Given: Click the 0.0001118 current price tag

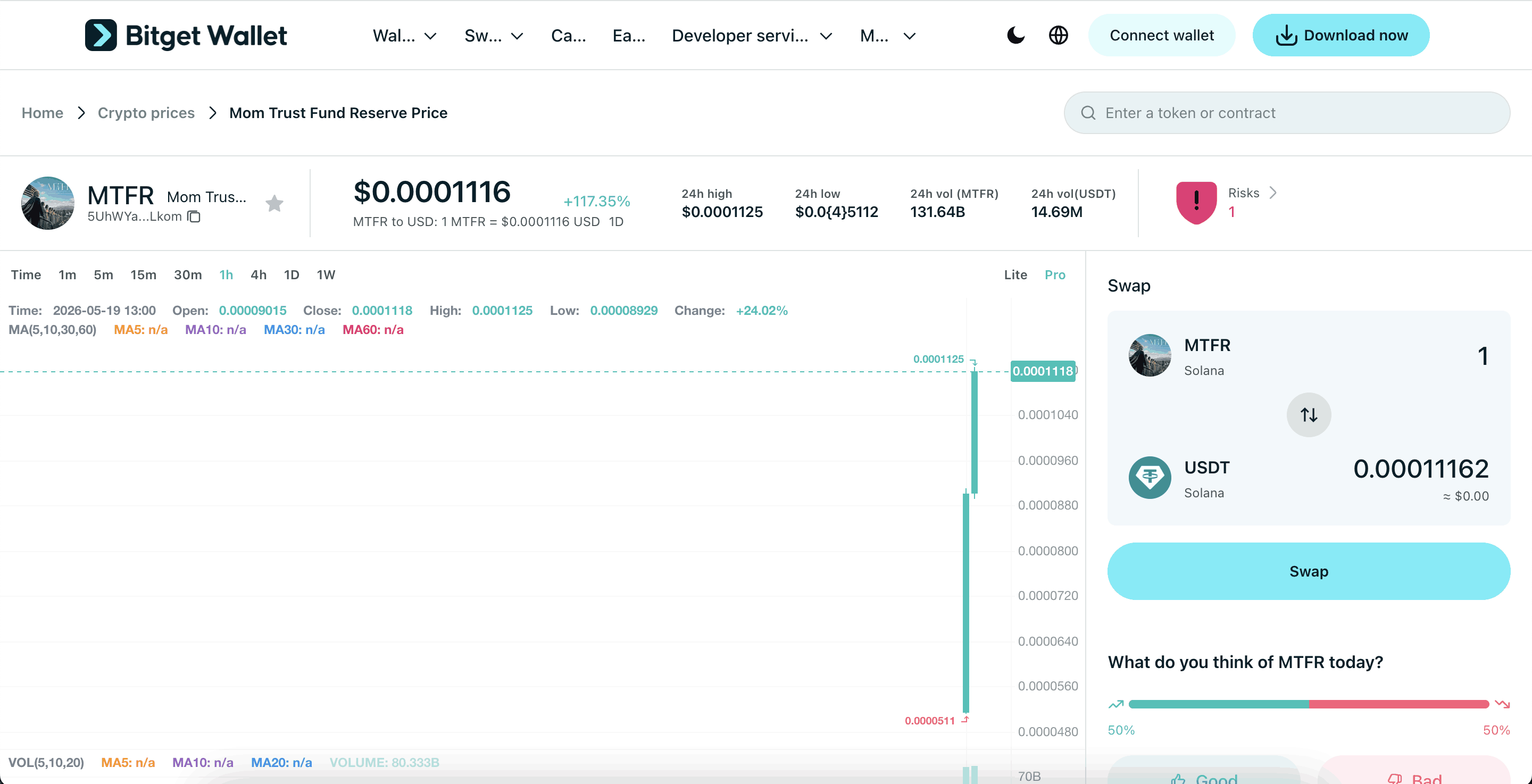Looking at the screenshot, I should pyautogui.click(x=1043, y=371).
